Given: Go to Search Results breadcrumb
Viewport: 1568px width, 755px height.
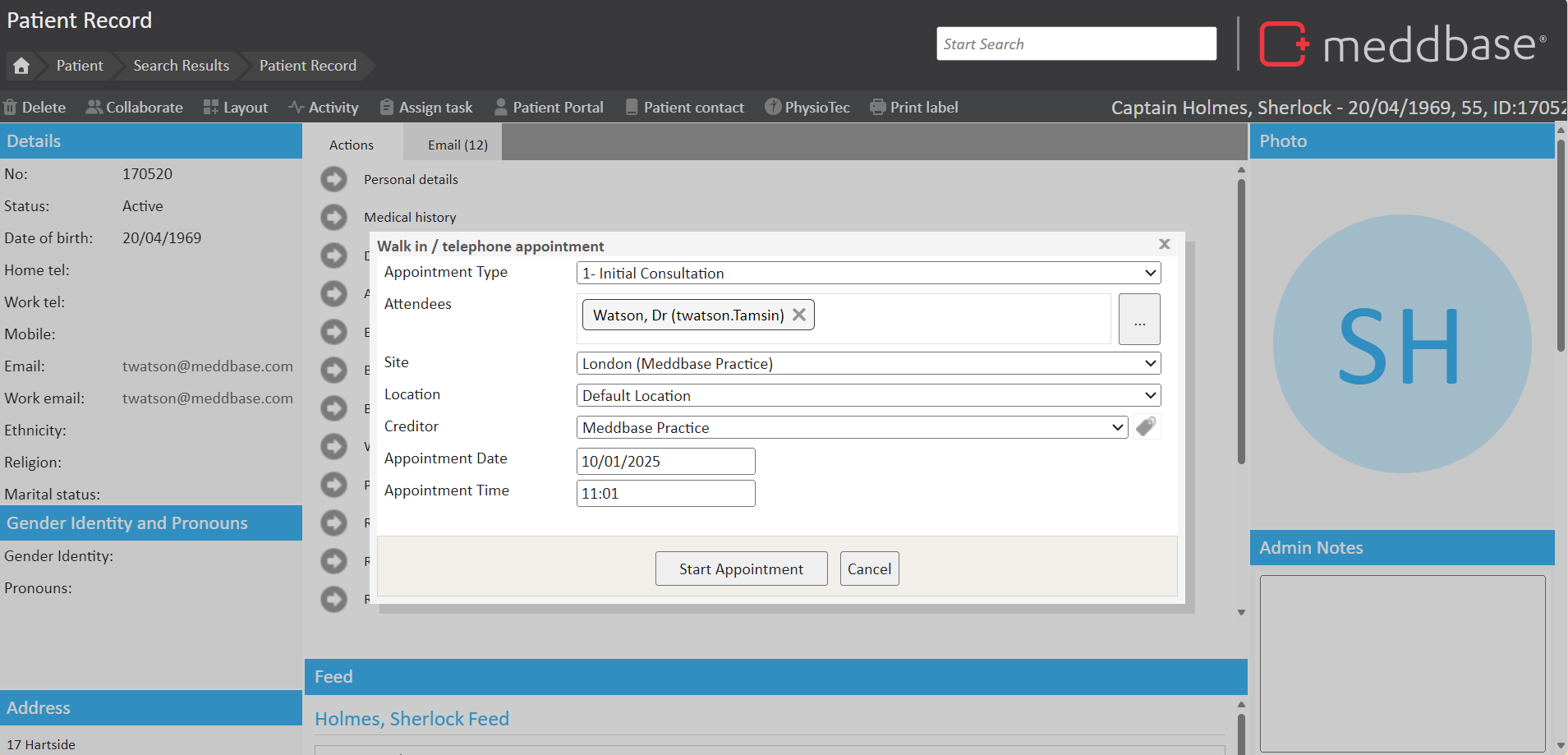Looking at the screenshot, I should (x=182, y=66).
